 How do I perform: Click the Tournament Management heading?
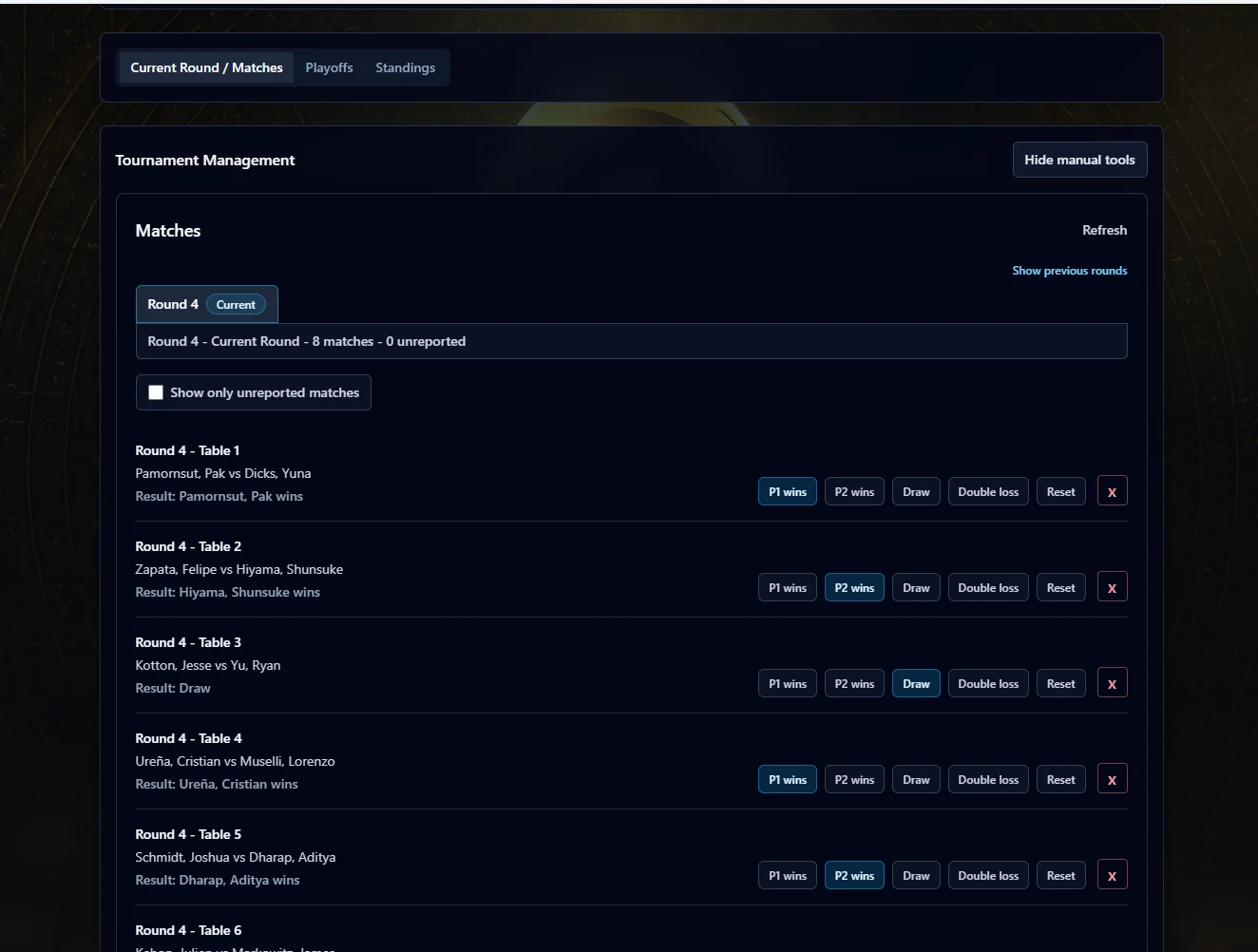(x=205, y=160)
